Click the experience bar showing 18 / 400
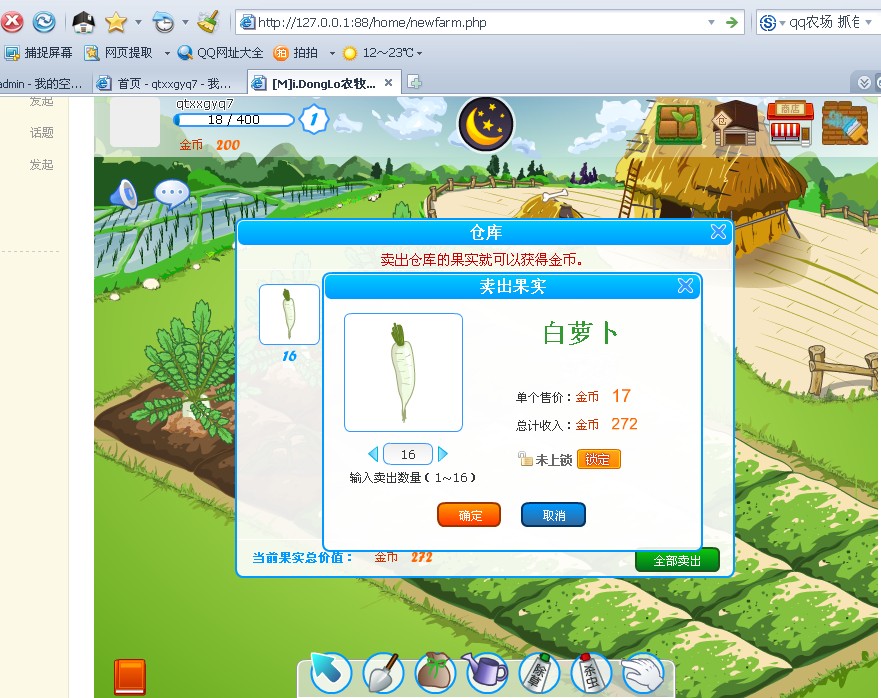 [x=234, y=120]
